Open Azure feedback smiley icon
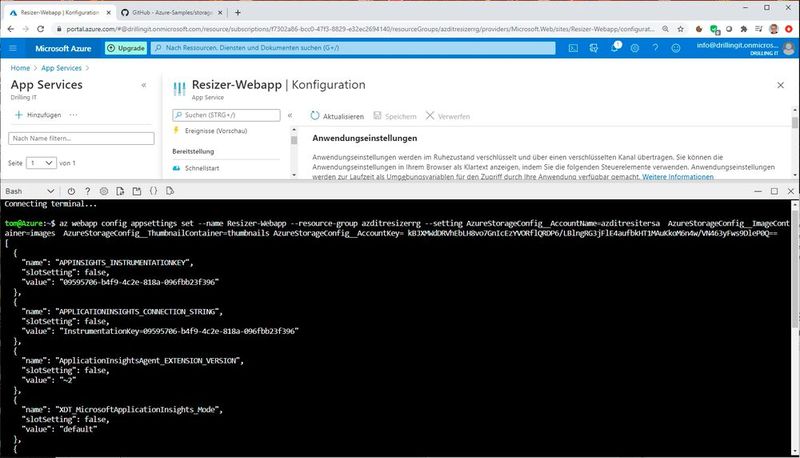This screenshot has height=458, width=800. tap(676, 48)
